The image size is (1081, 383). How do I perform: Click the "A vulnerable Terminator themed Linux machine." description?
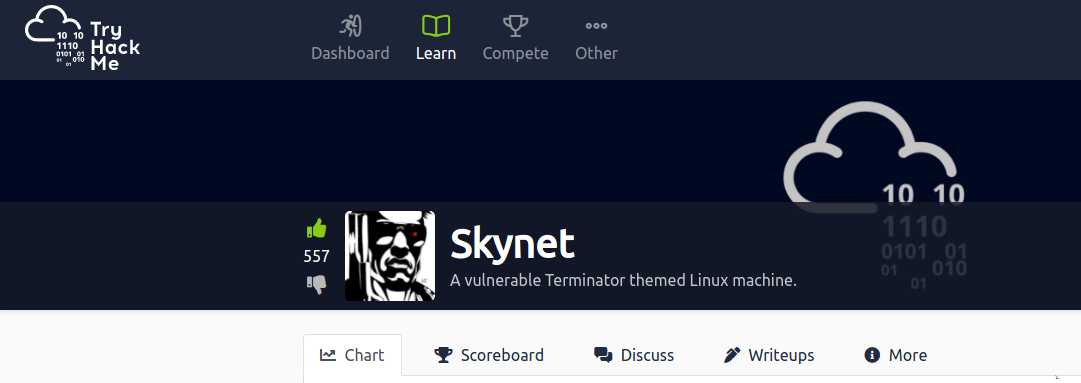[623, 281]
